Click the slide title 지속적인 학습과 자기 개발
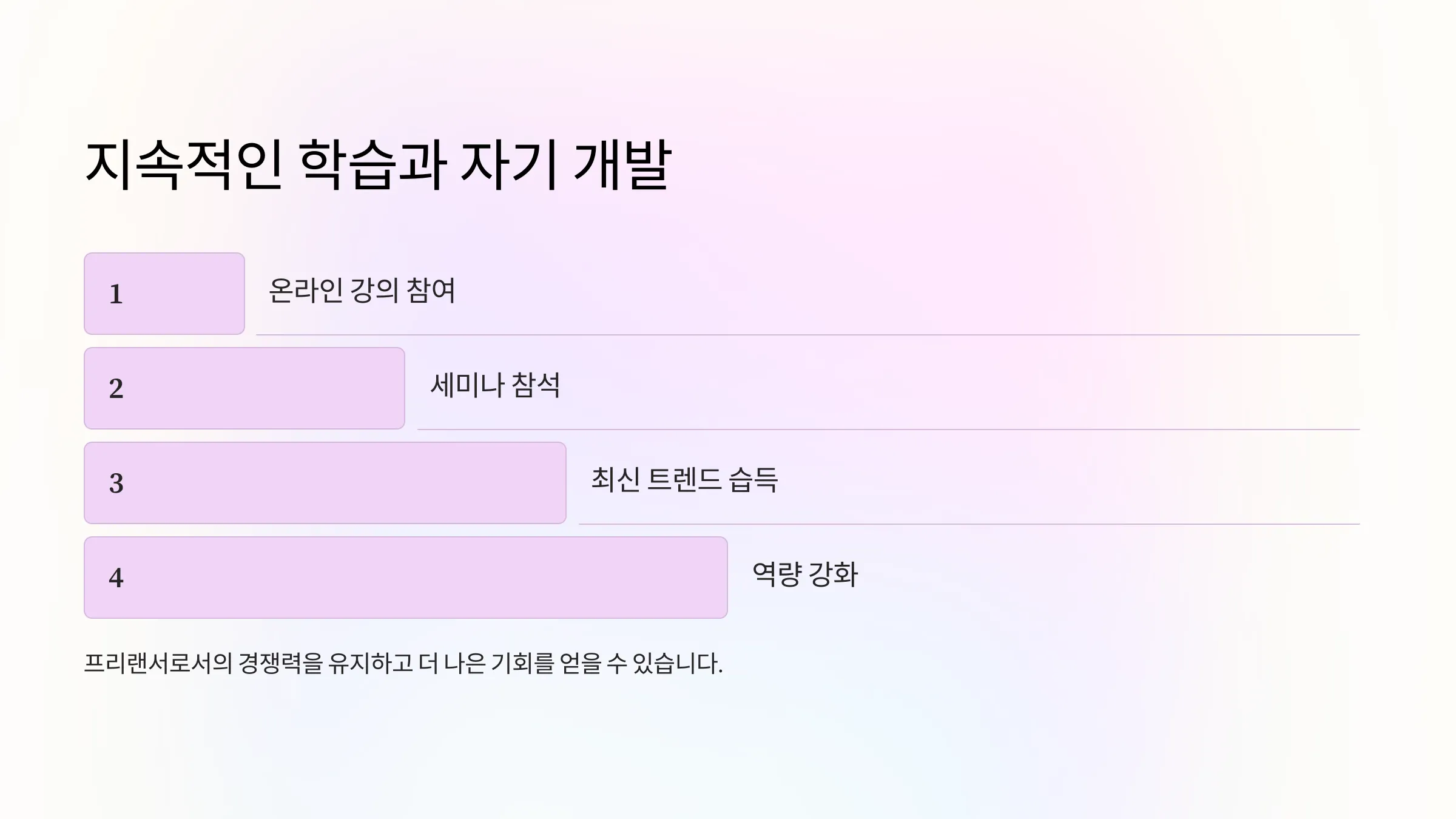The height and width of the screenshot is (819, 1456). coord(378,164)
